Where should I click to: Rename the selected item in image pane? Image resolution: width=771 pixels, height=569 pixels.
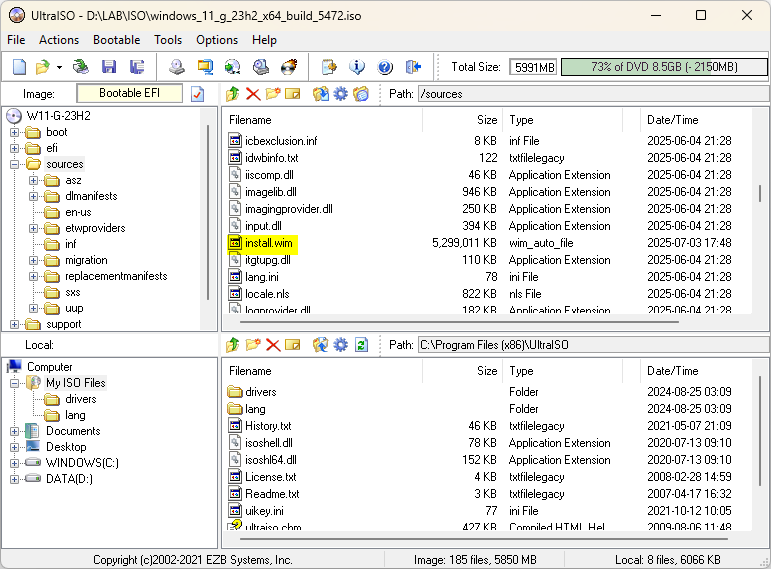(293, 93)
